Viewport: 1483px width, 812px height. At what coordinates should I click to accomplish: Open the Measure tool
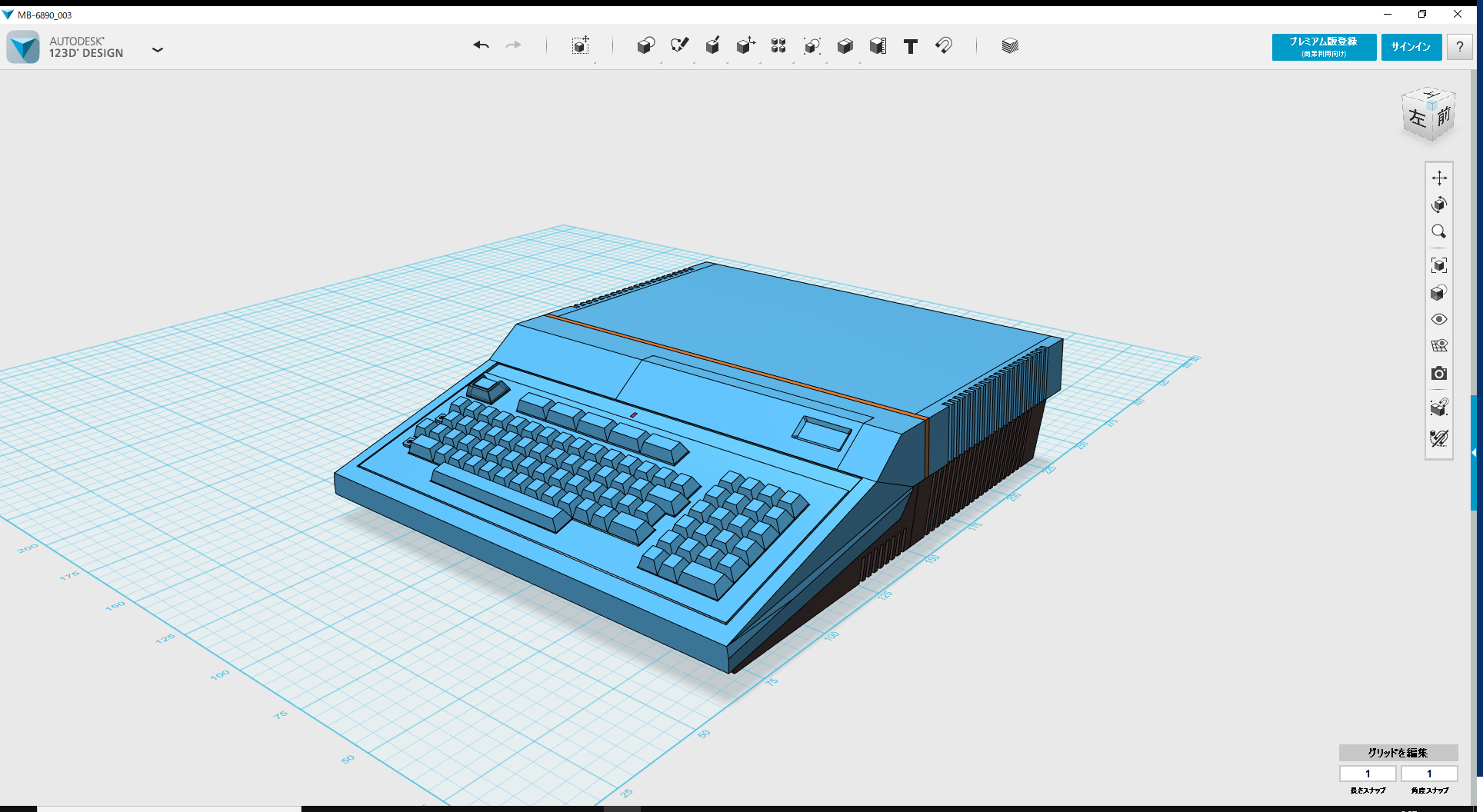pyautogui.click(x=877, y=46)
